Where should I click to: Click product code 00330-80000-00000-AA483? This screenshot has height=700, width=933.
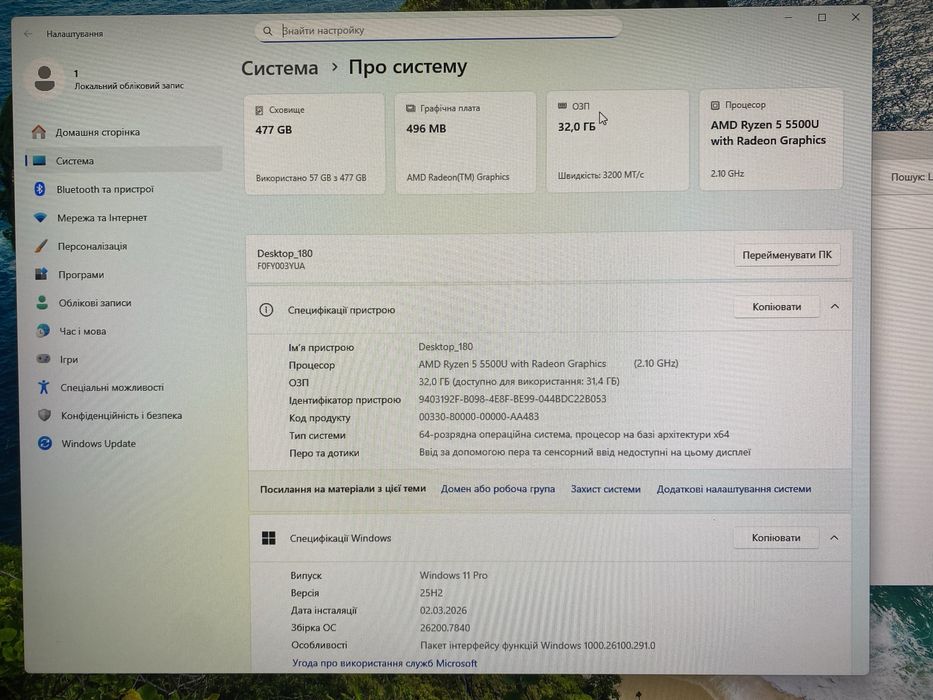pyautogui.click(x=478, y=417)
